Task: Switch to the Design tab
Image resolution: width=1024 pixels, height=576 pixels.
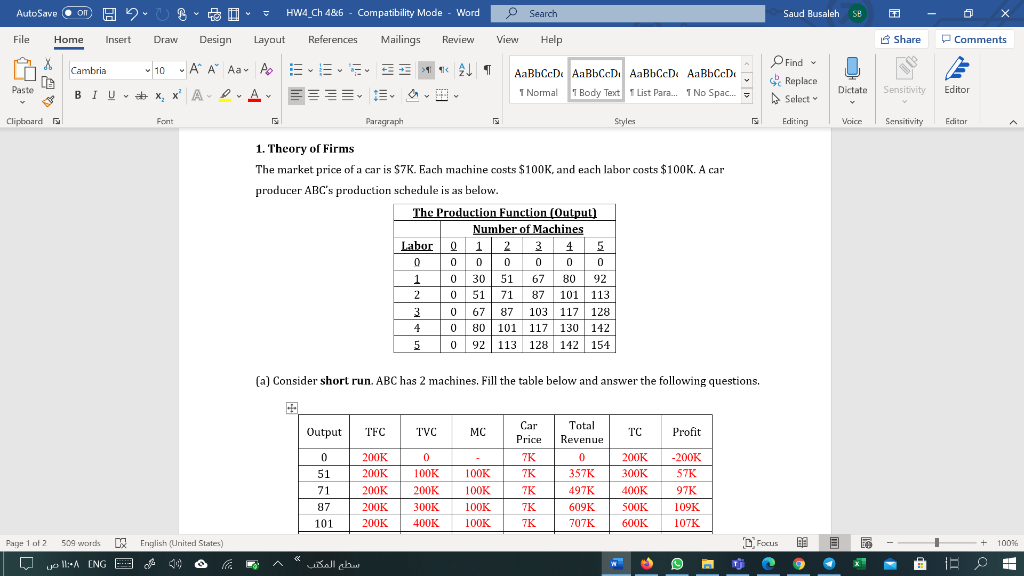Action: click(x=216, y=39)
